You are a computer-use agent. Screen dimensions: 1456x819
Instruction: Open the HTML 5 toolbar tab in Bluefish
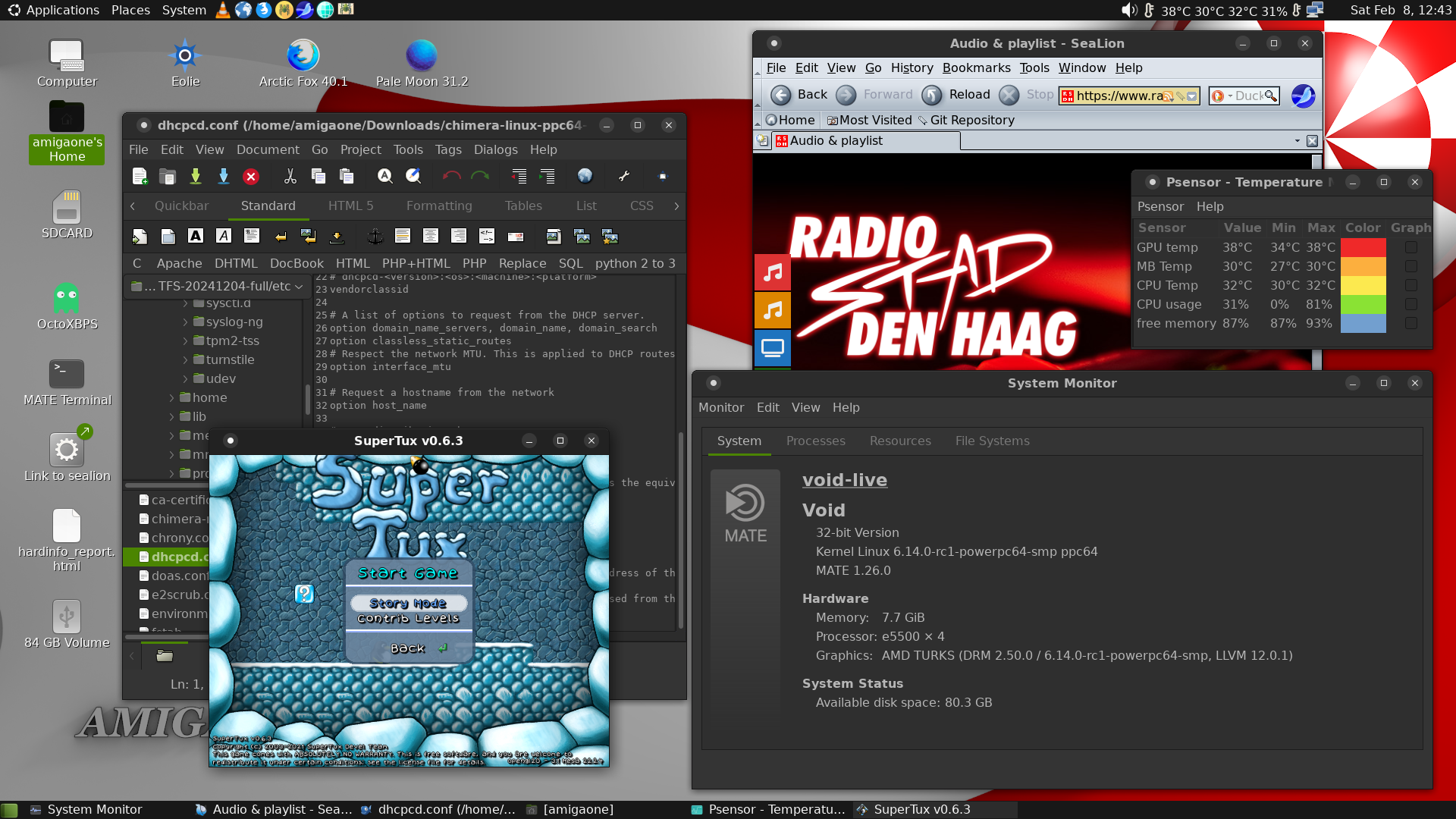tap(350, 206)
